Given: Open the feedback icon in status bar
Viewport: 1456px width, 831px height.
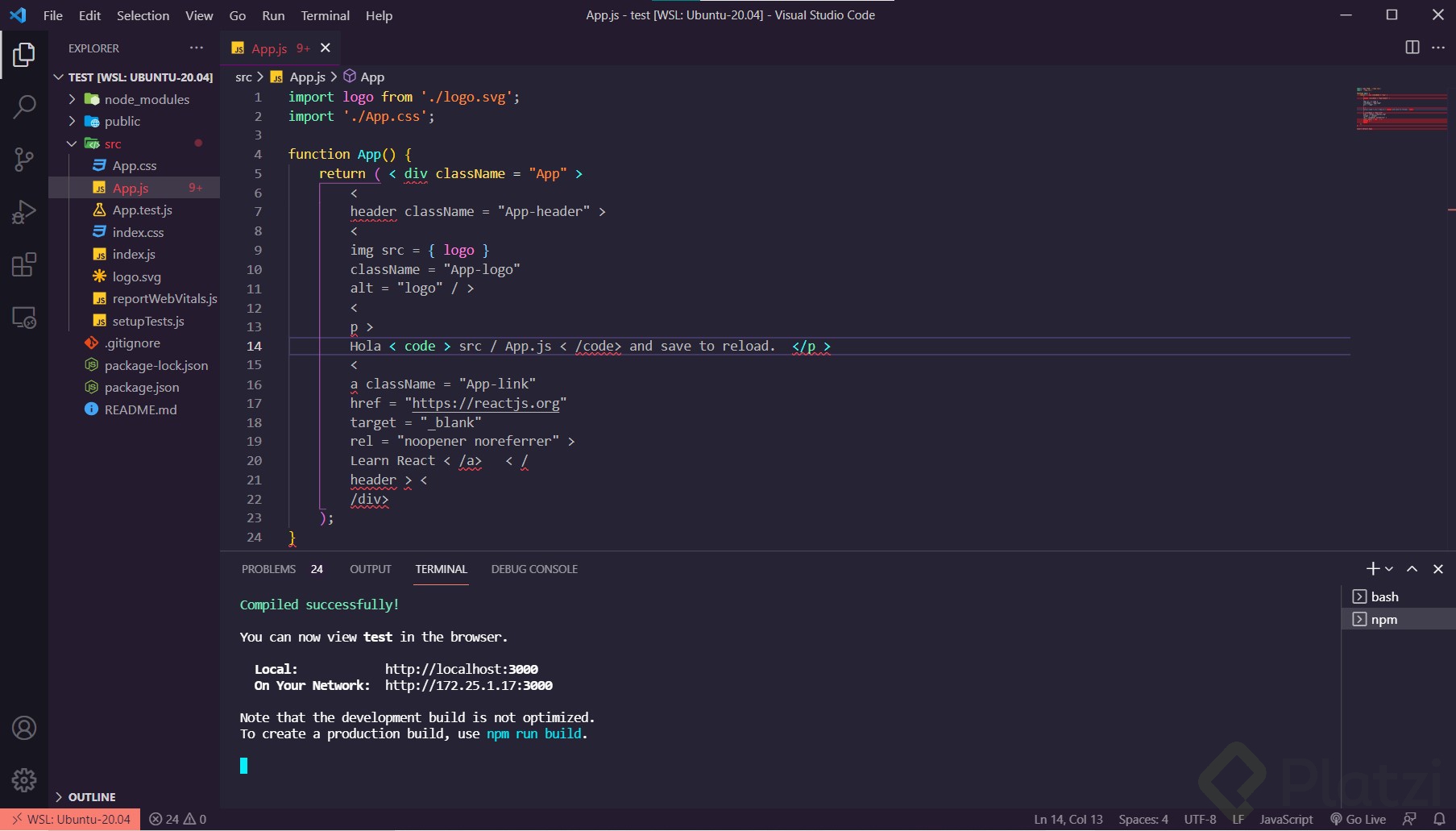Looking at the screenshot, I should (x=1409, y=820).
